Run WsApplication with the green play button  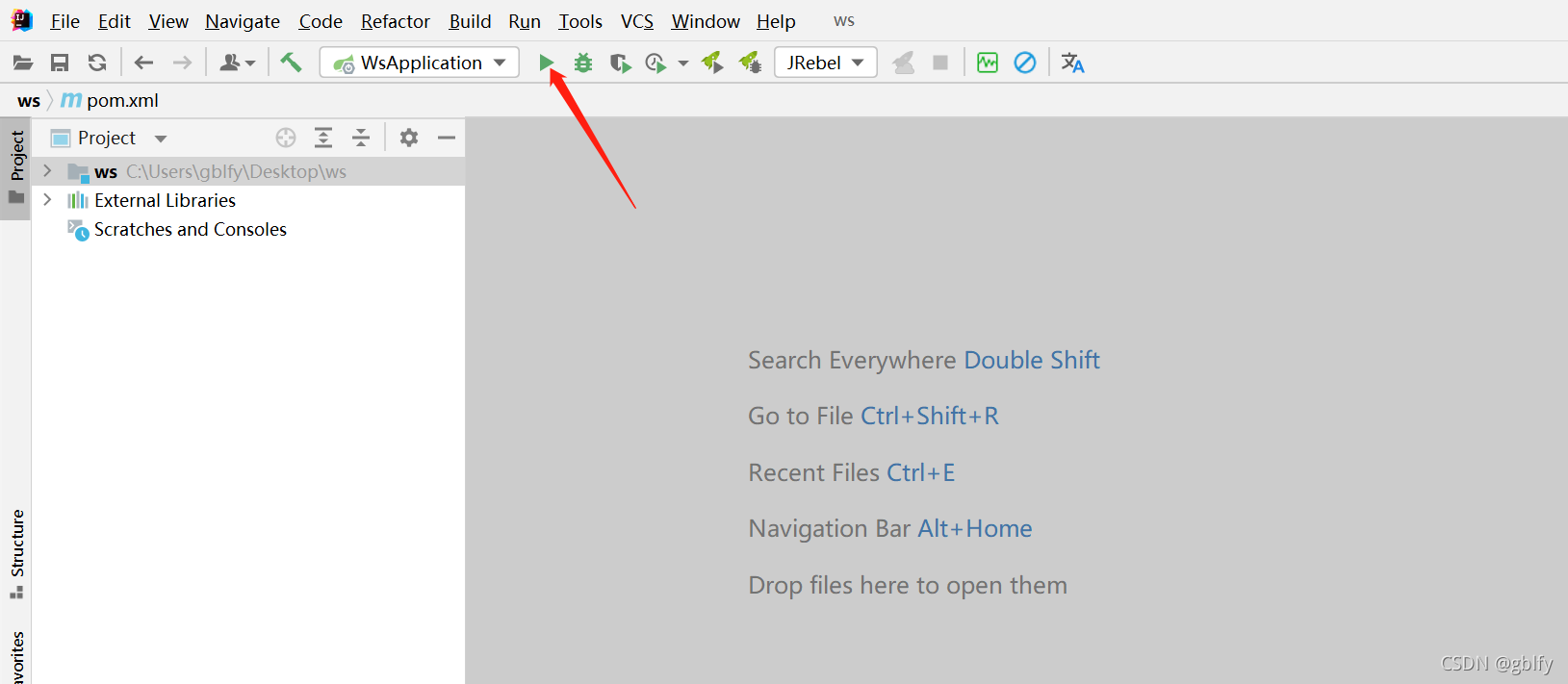(x=546, y=63)
